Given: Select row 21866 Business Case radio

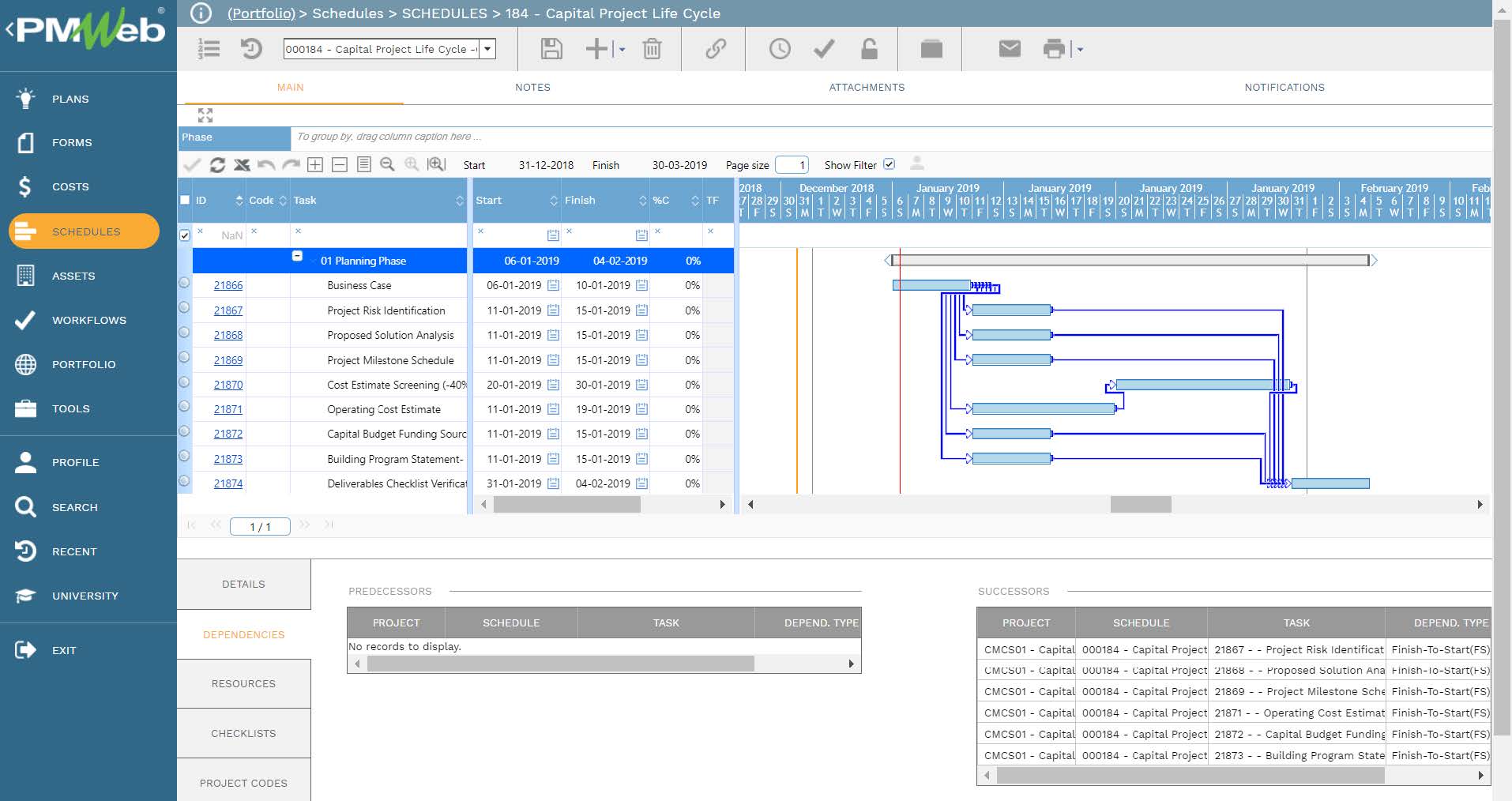Looking at the screenshot, I should point(184,283).
